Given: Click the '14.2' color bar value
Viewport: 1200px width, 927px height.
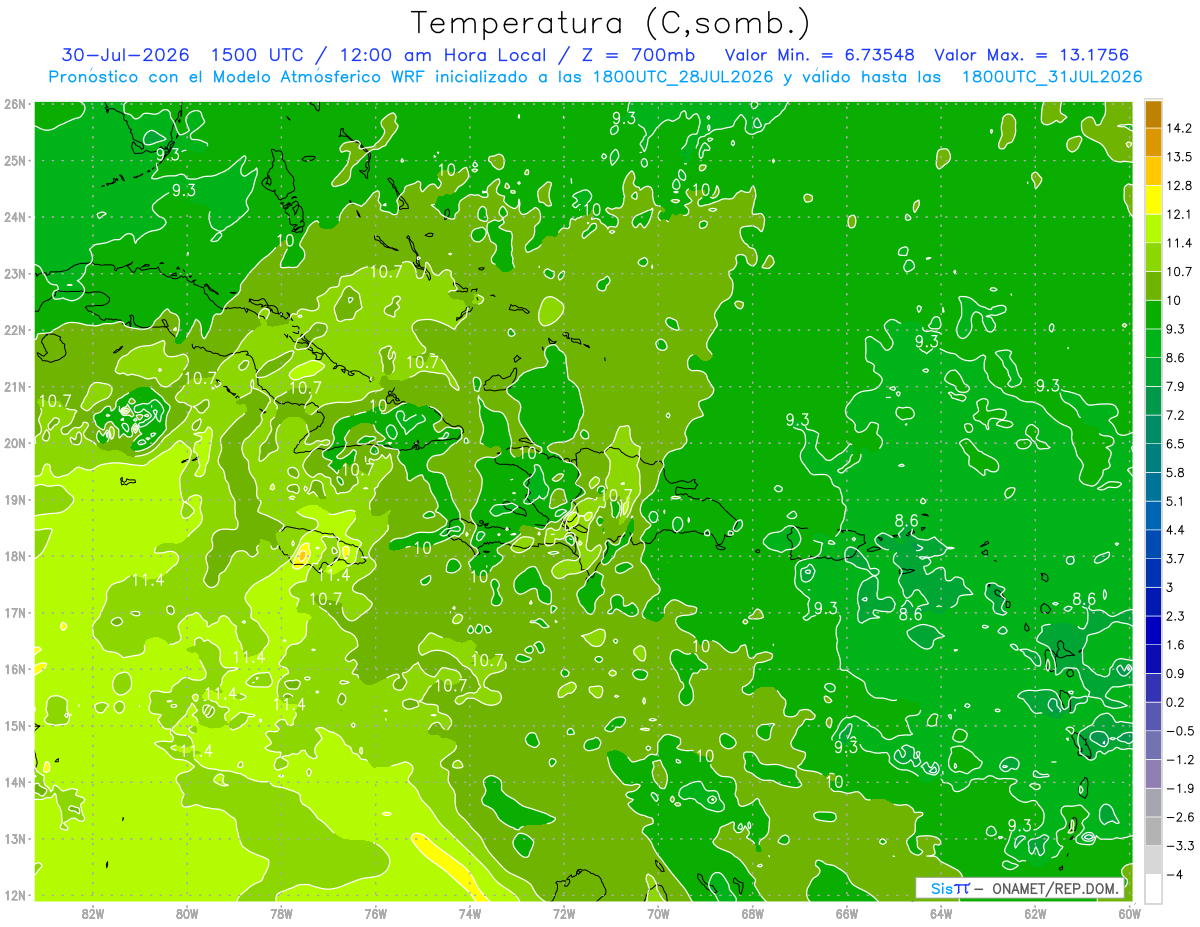Looking at the screenshot, I should point(1180,128).
